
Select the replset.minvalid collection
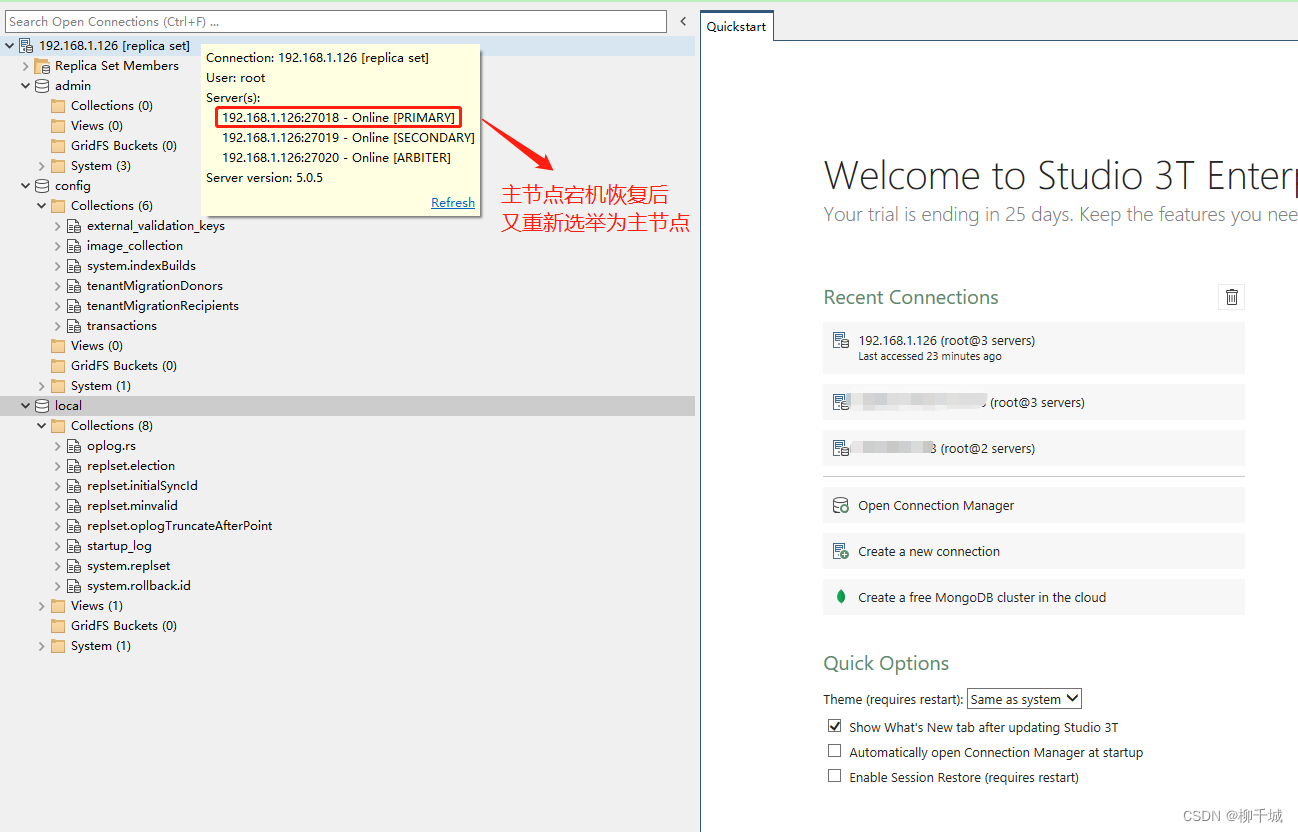[x=132, y=506]
